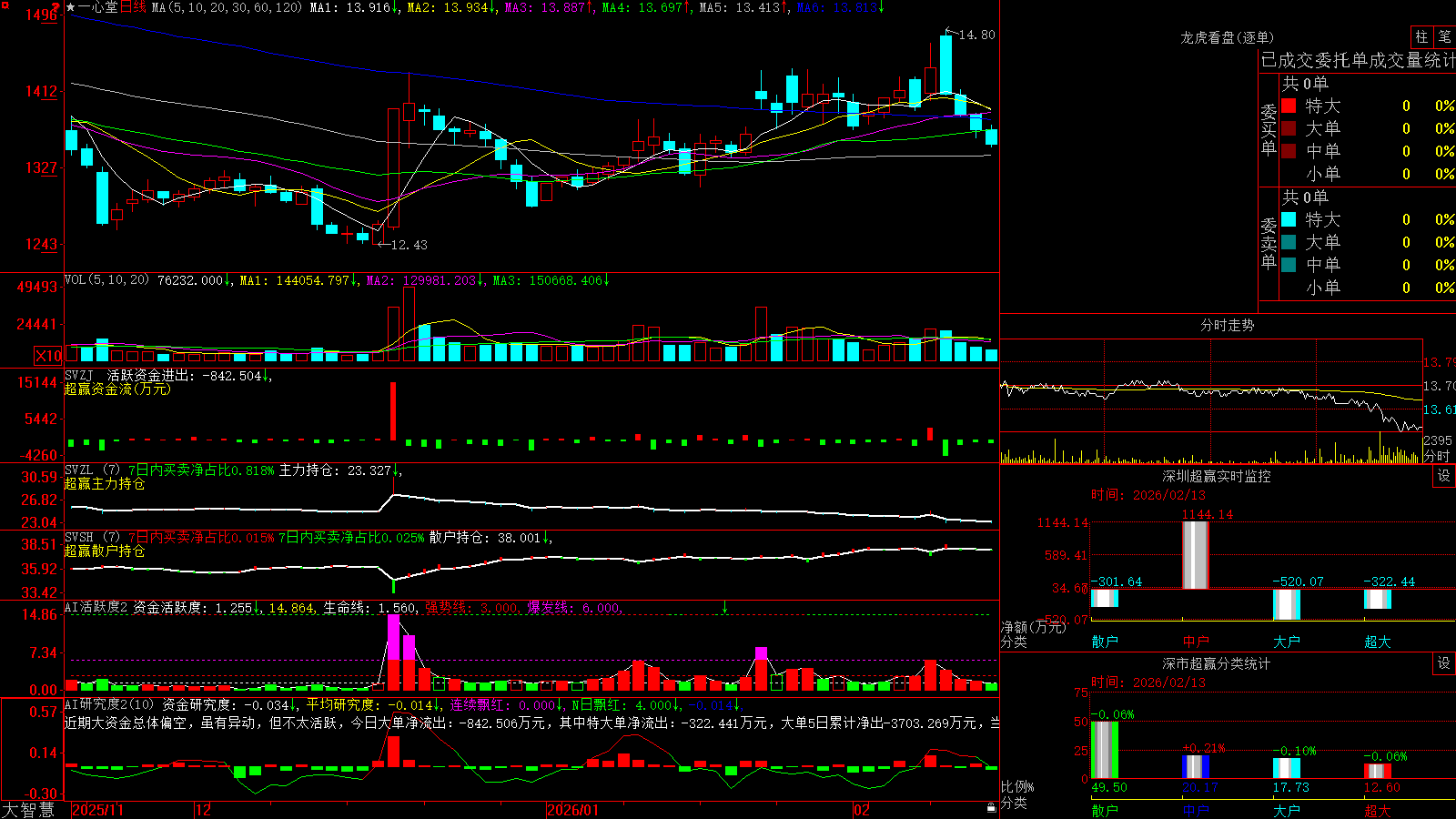Click the 12.60 超大 ratio bar
The image size is (1456, 819).
1378,772
